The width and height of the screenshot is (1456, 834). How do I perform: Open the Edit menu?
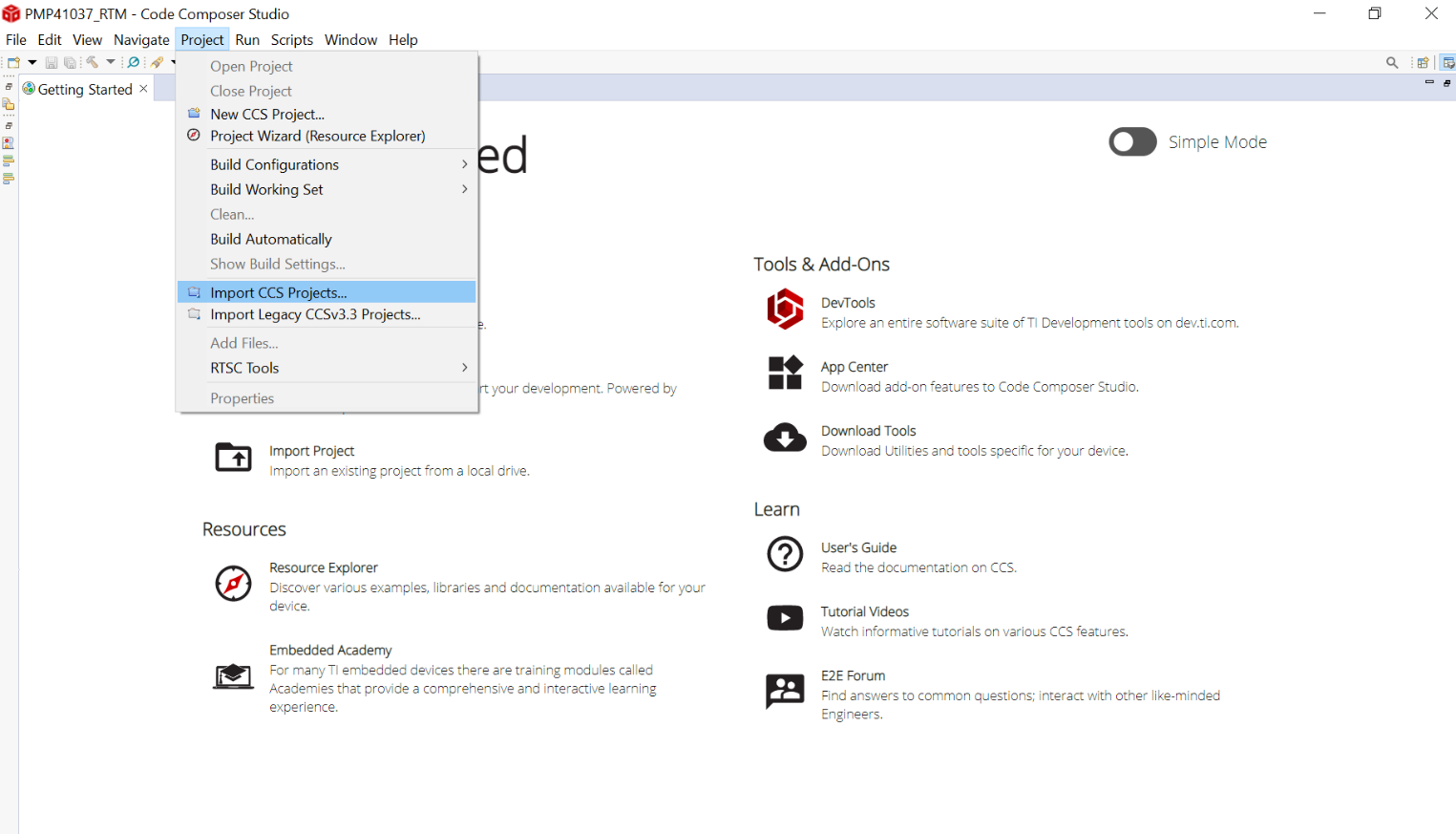click(50, 39)
